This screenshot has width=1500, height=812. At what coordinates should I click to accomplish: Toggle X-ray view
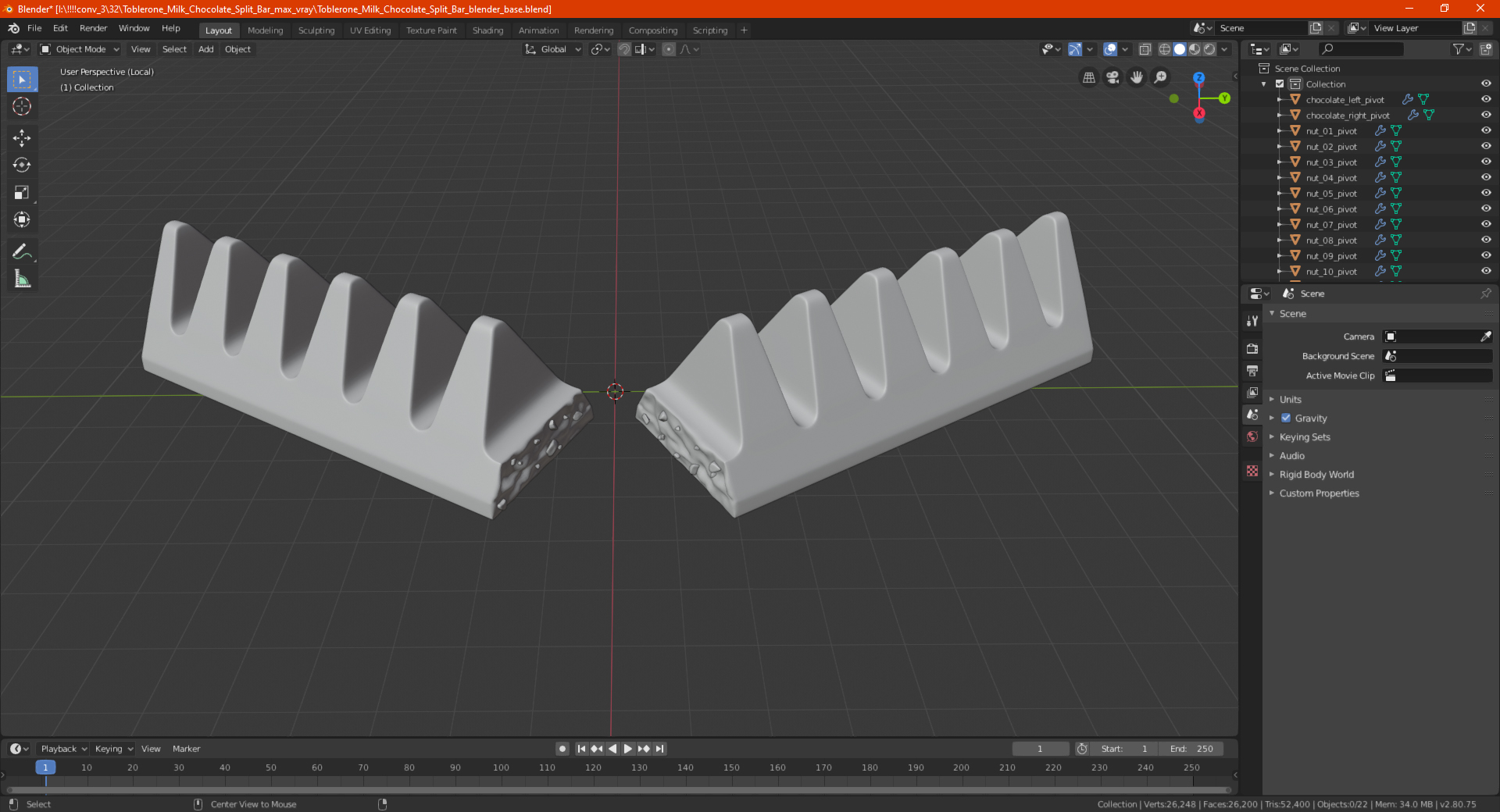pos(1145,49)
